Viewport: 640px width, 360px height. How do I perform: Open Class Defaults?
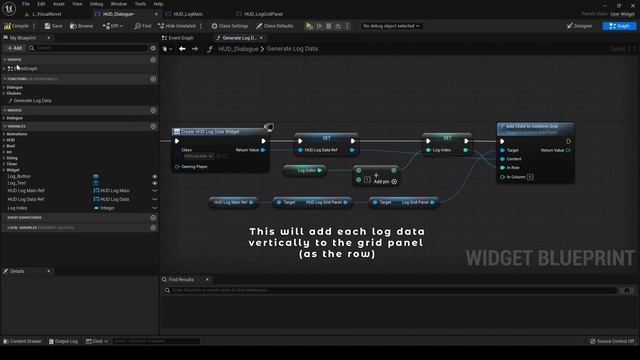pos(275,26)
